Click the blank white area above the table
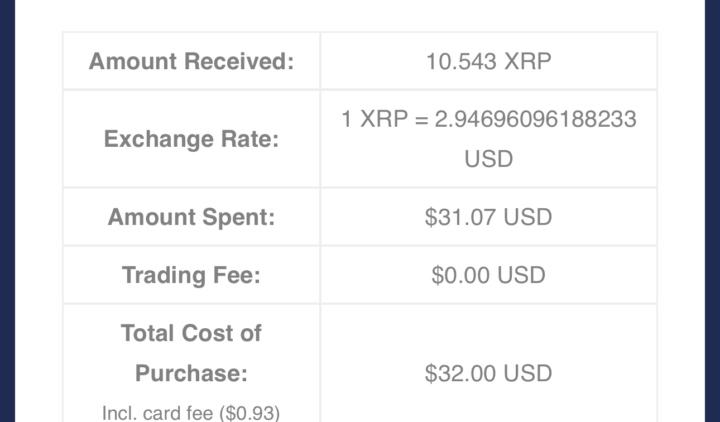 [360, 15]
